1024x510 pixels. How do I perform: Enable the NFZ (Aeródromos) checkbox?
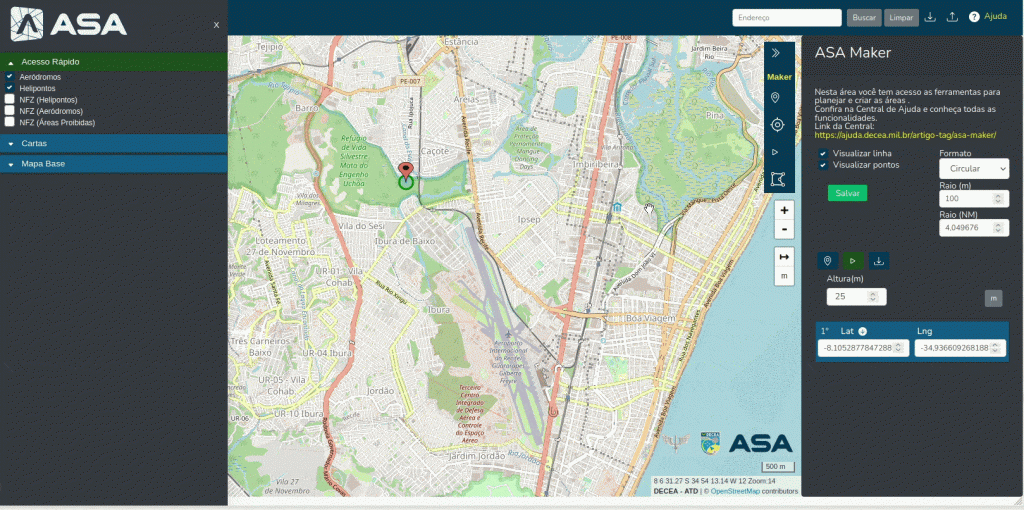tap(10, 111)
